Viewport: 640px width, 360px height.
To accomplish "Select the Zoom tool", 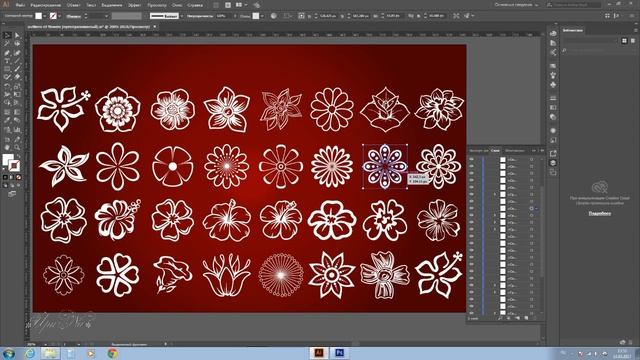I will tap(17, 147).
